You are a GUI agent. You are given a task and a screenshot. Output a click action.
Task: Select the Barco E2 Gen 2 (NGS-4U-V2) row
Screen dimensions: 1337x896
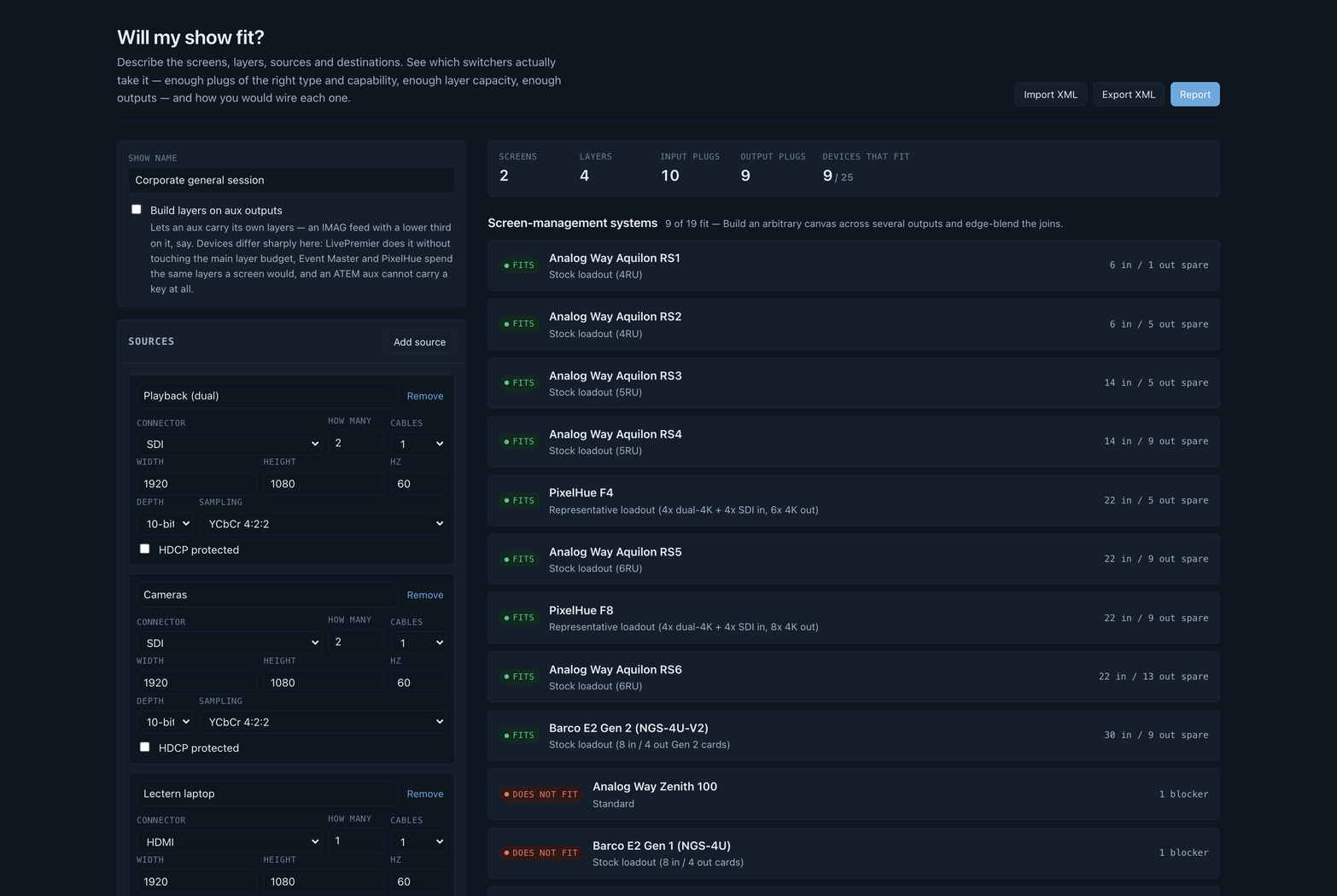point(854,735)
